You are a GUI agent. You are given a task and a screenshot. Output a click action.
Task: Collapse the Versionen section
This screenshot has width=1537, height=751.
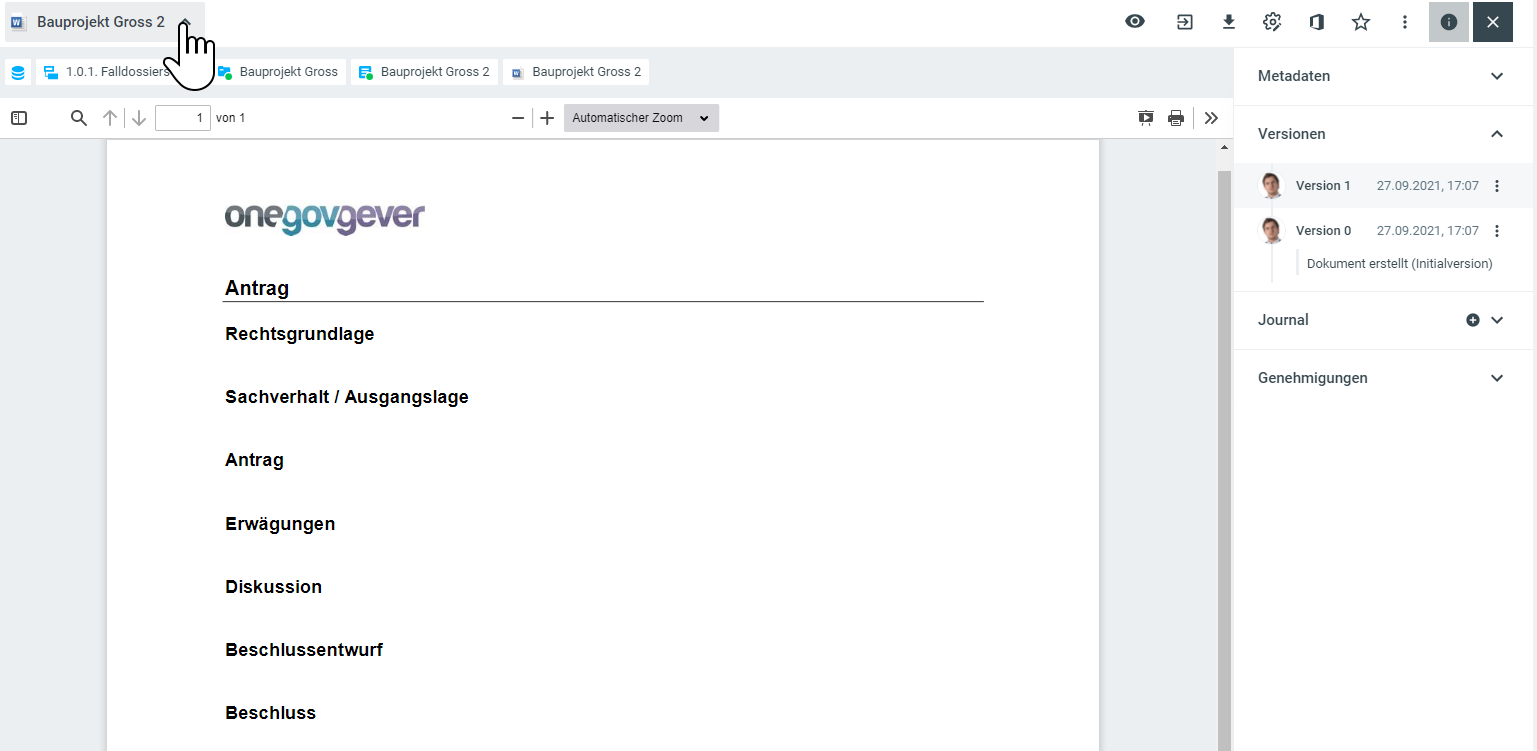pyautogui.click(x=1497, y=134)
